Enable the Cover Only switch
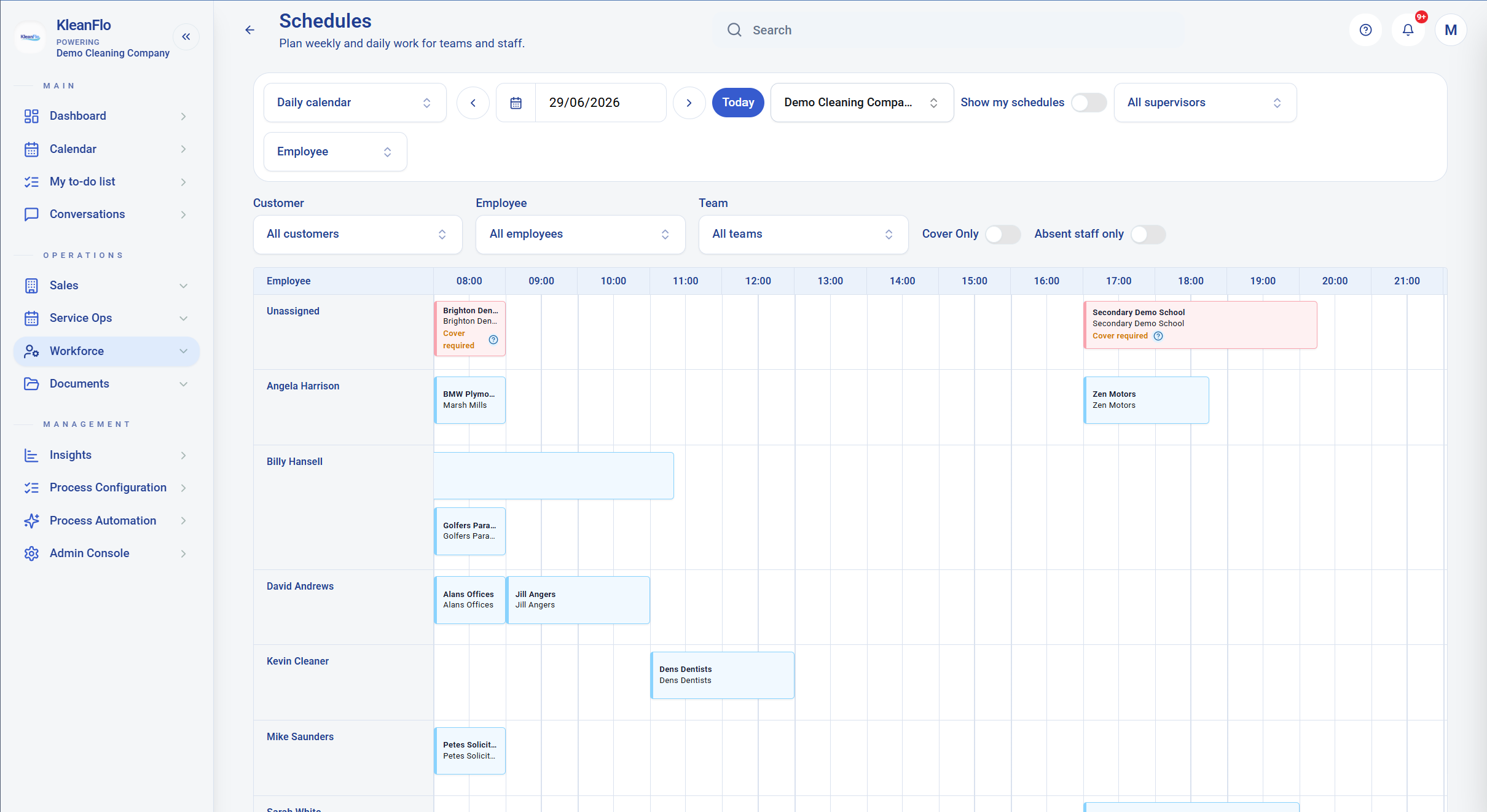The width and height of the screenshot is (1487, 812). click(1002, 234)
